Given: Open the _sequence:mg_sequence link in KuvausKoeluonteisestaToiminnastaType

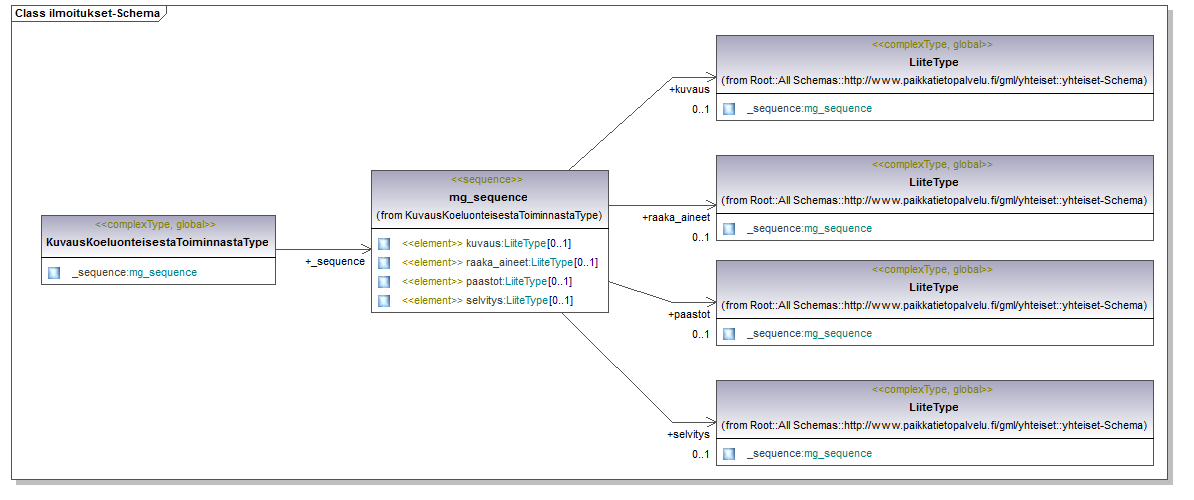Looking at the screenshot, I should [134, 272].
